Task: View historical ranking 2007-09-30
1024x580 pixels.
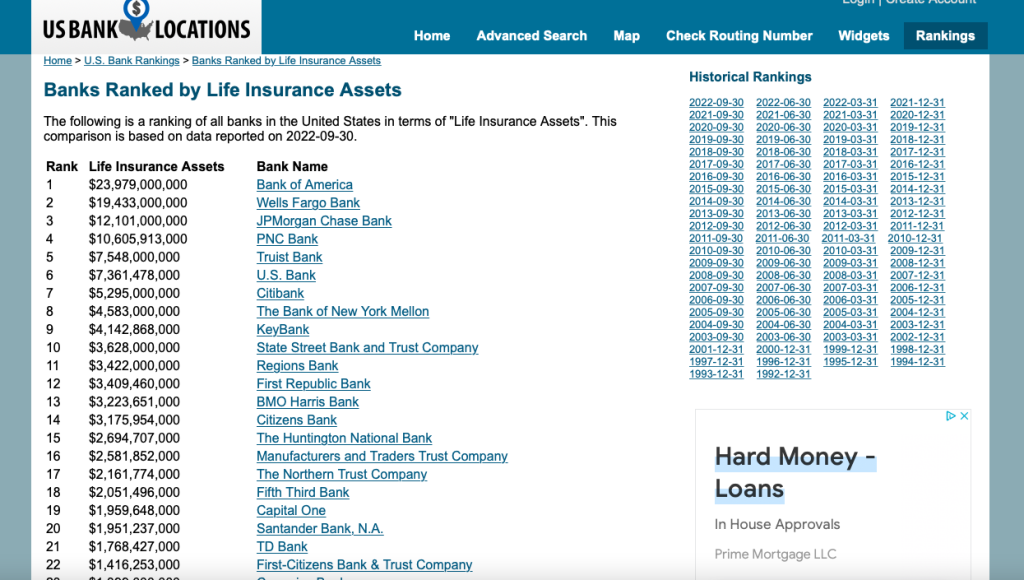Action: pyautogui.click(x=716, y=287)
